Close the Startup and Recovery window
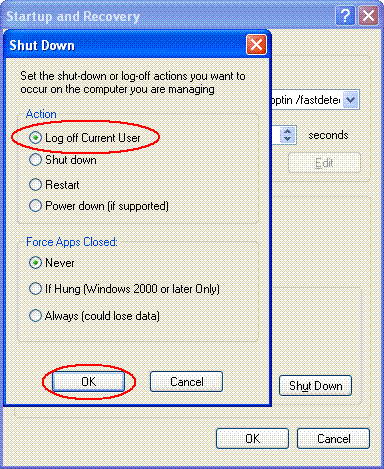This screenshot has width=384, height=469. (368, 16)
